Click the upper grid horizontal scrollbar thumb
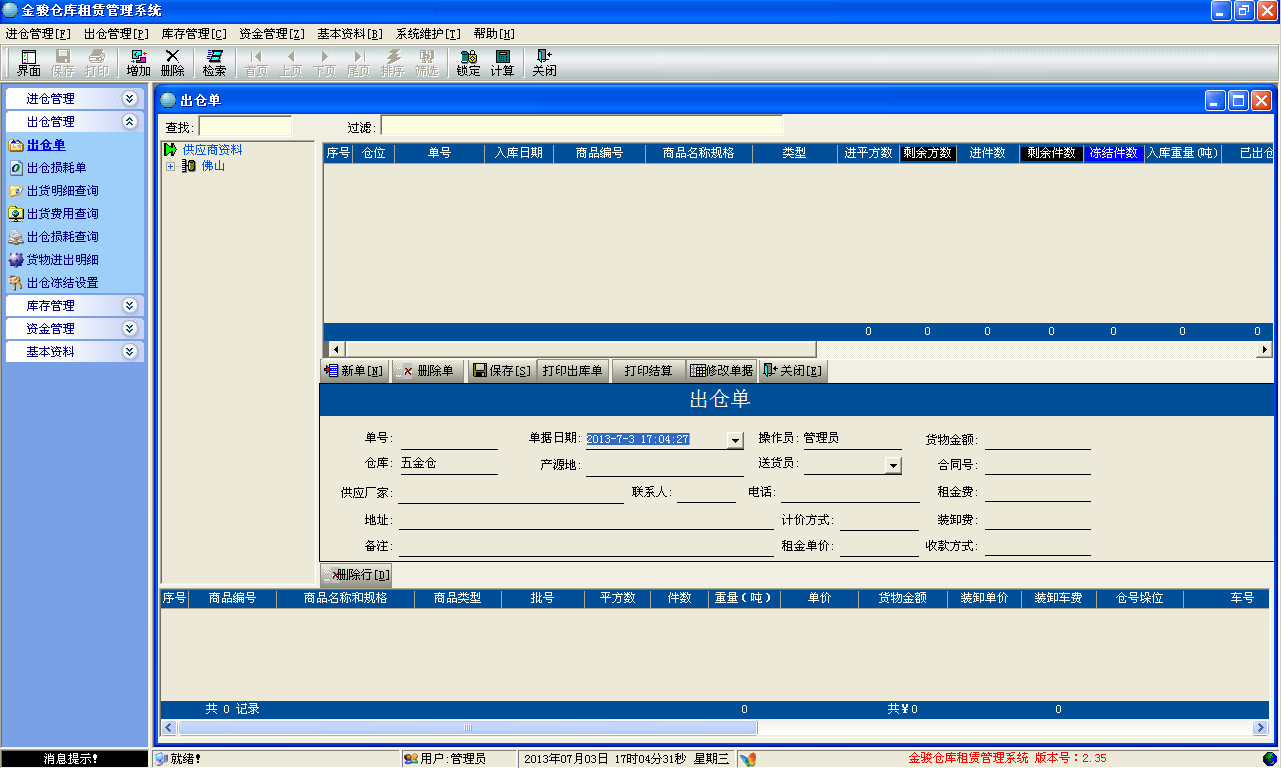The width and height of the screenshot is (1282, 768). click(x=580, y=349)
